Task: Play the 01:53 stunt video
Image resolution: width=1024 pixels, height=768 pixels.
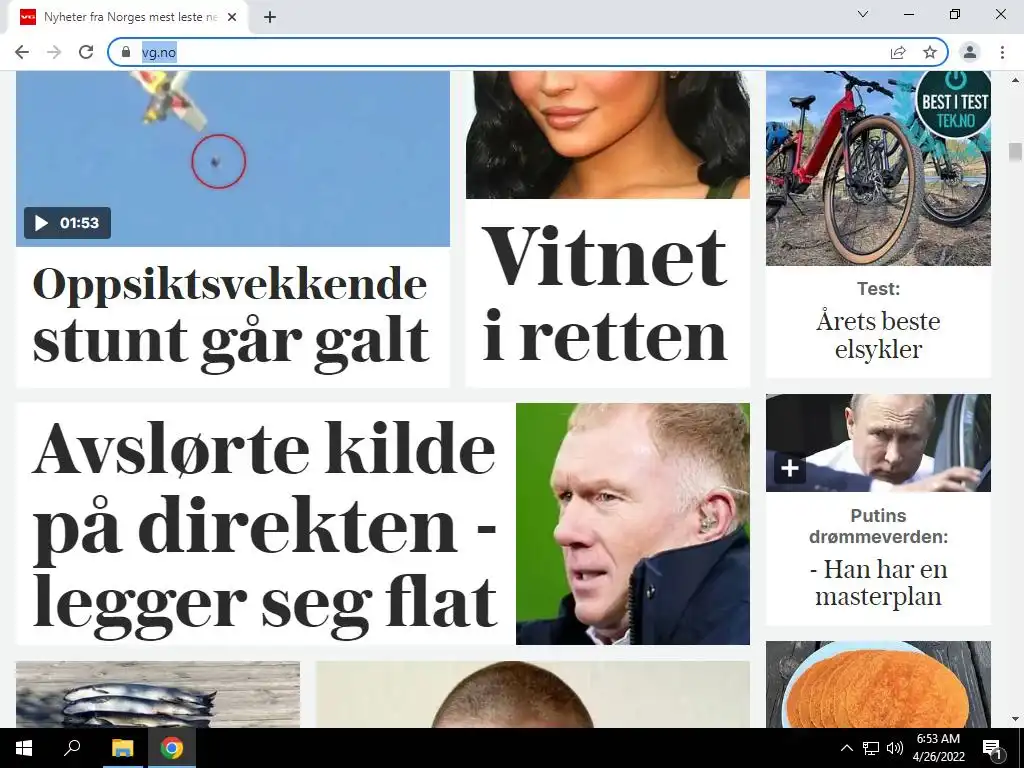Action: (67, 223)
